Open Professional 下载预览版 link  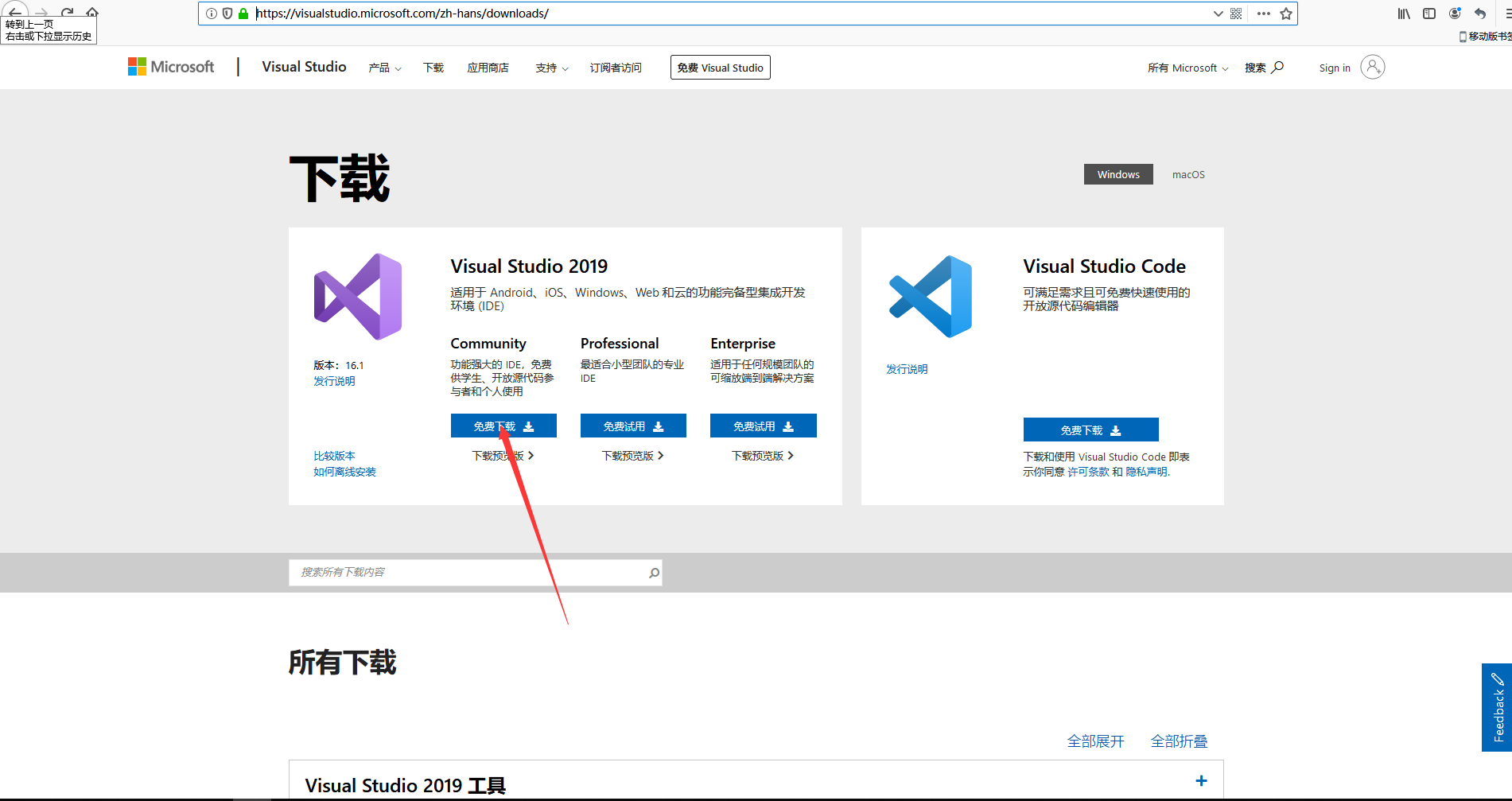(632, 456)
